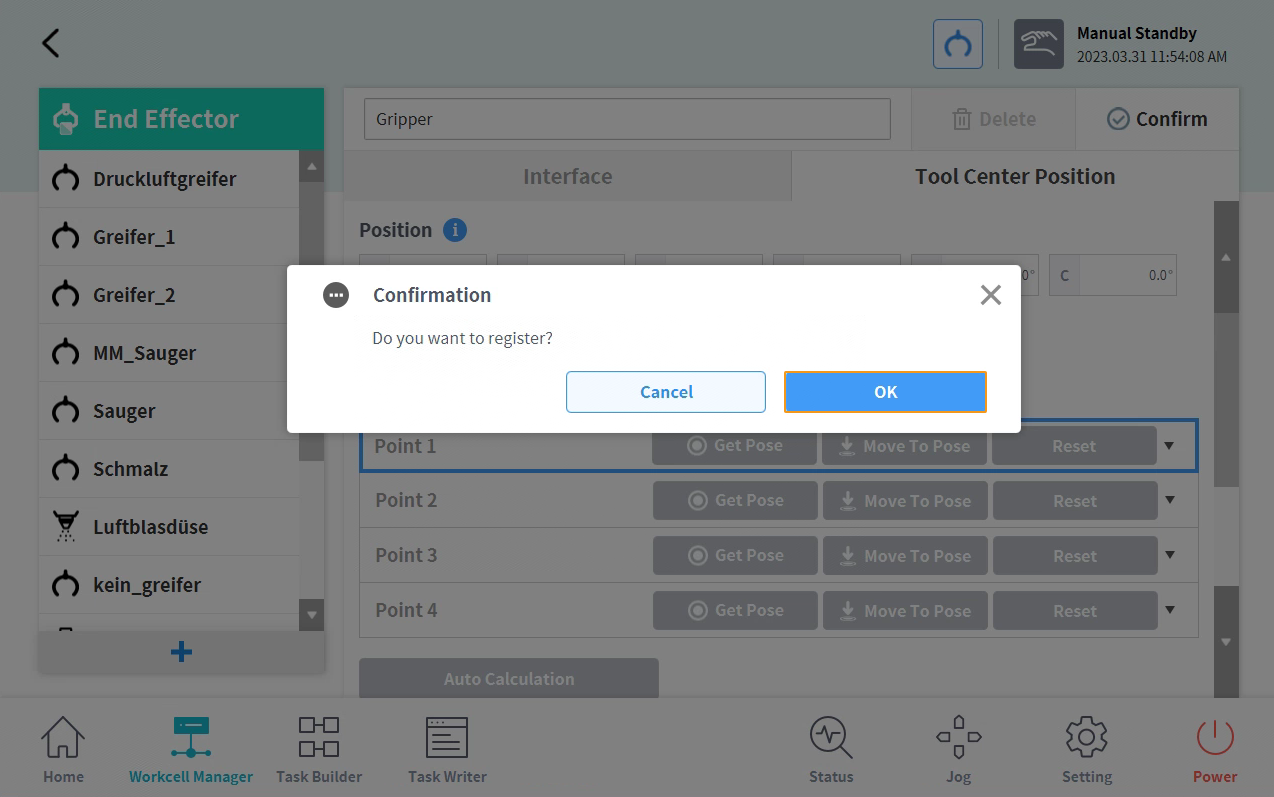1274x797 pixels.
Task: Open the Status monitor
Action: (x=831, y=749)
